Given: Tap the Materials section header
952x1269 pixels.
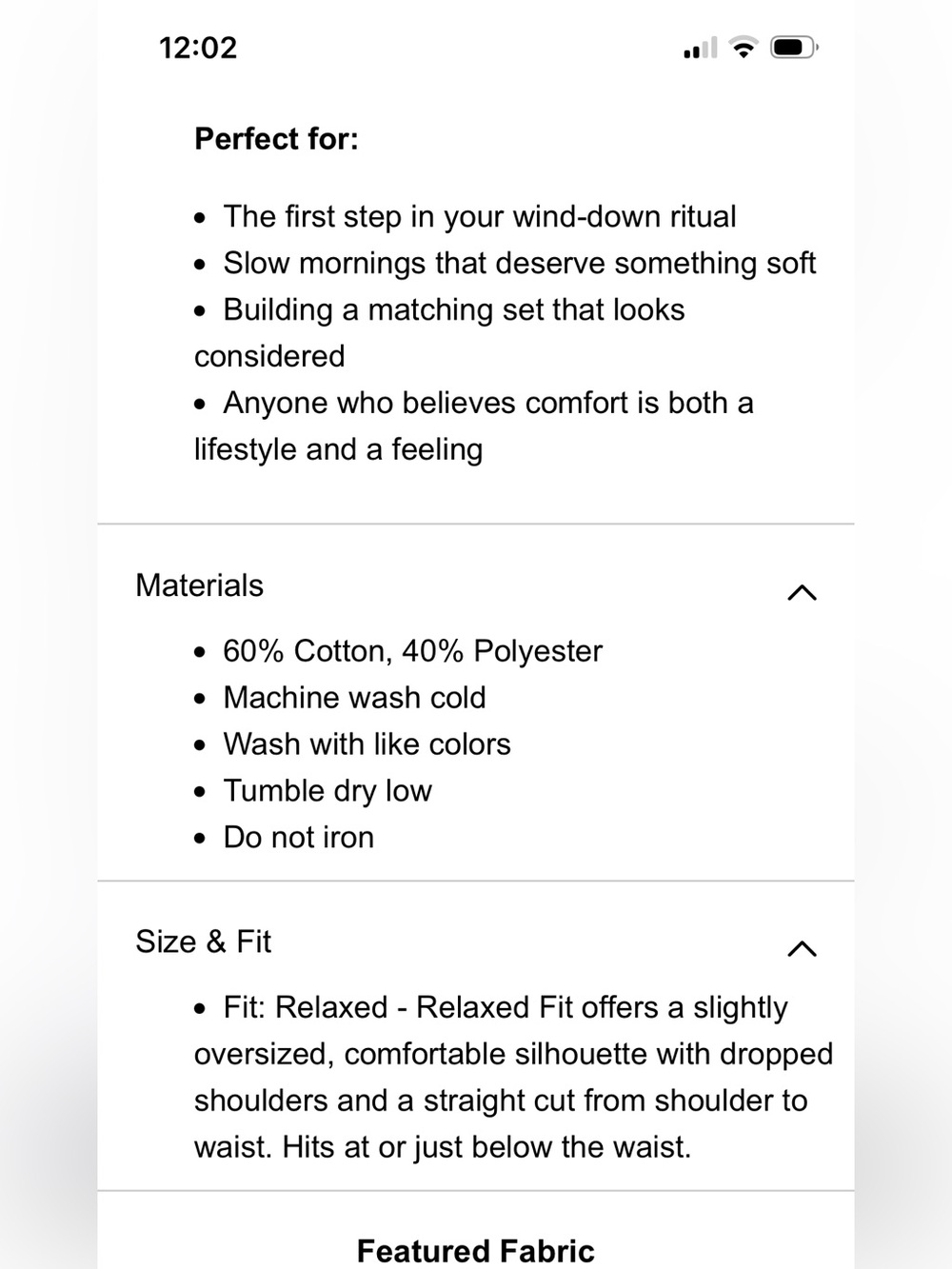Looking at the screenshot, I should click(x=476, y=585).
